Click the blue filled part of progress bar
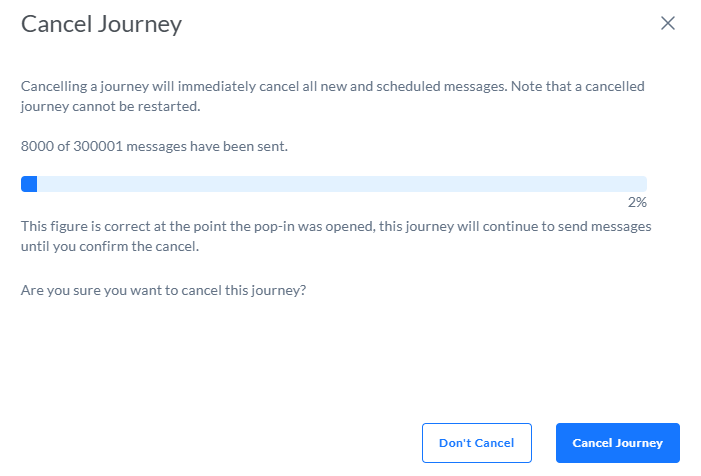Viewport: 701px width, 476px height. [x=29, y=184]
